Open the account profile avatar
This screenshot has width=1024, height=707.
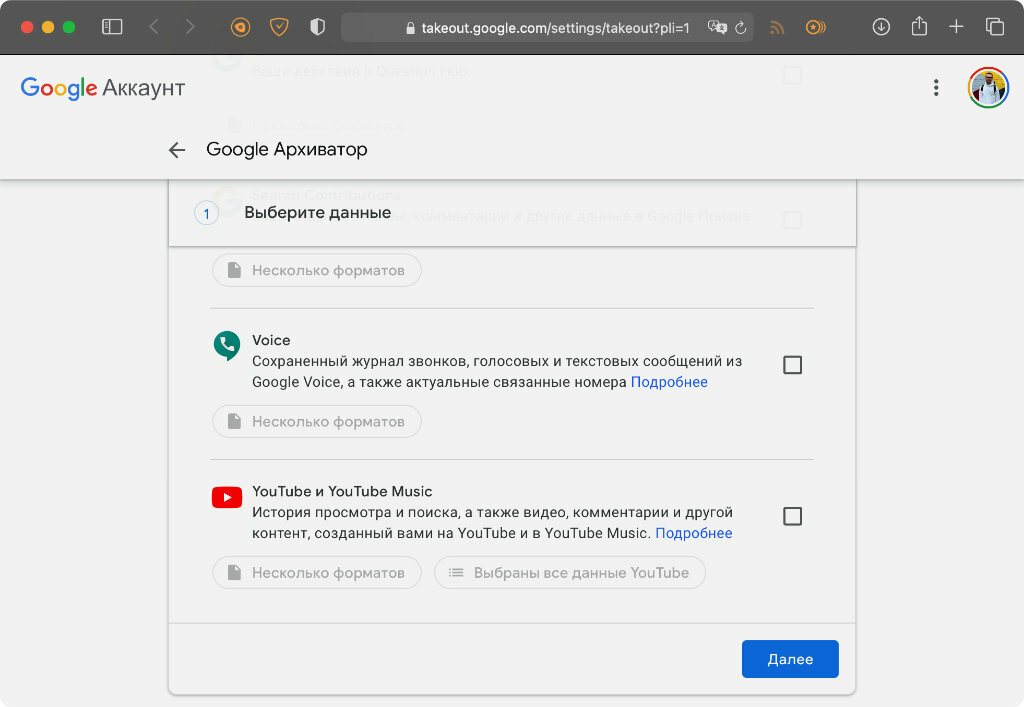988,87
